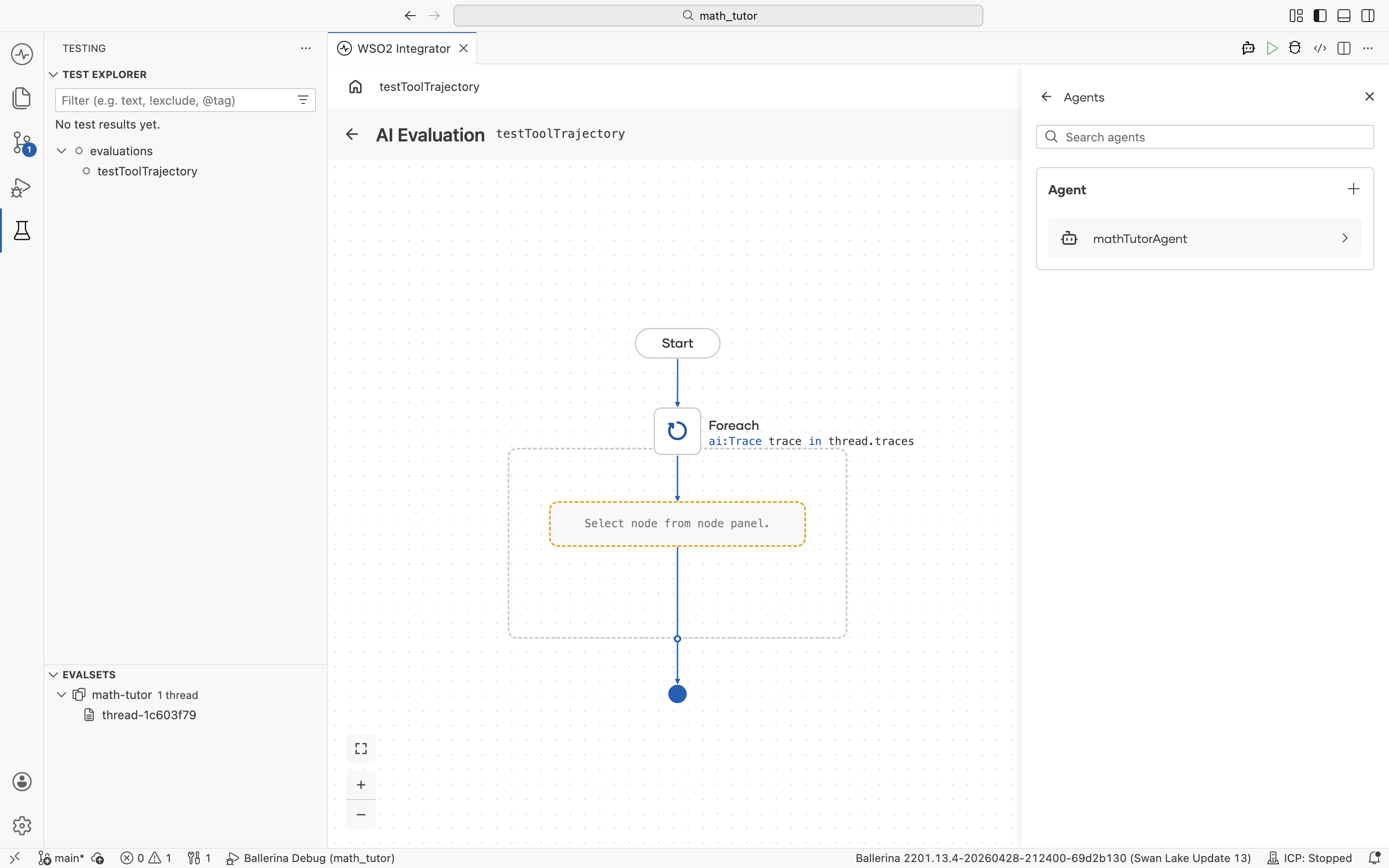Screen dimensions: 1389x868
Task: Collapse the Test Explorer section
Action: [53, 74]
